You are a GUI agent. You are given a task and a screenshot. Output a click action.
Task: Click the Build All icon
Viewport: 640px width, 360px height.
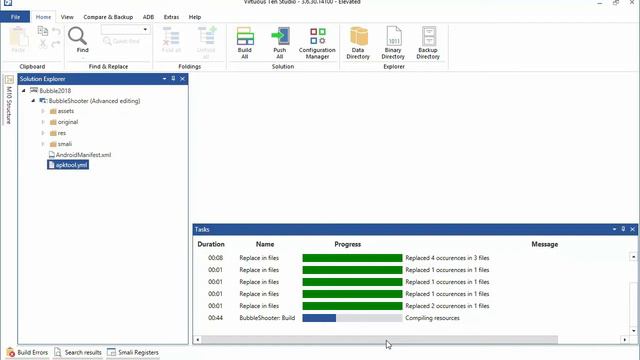tap(245, 43)
